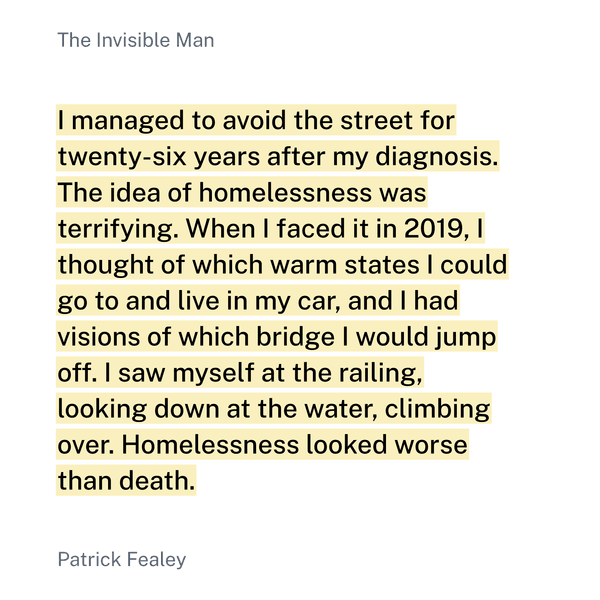
Task: Select the line The idea of homelessness was
Action: [x=242, y=192]
